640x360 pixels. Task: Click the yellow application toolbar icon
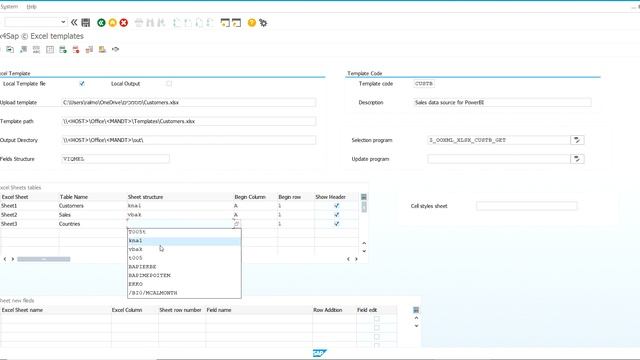(x=102, y=49)
